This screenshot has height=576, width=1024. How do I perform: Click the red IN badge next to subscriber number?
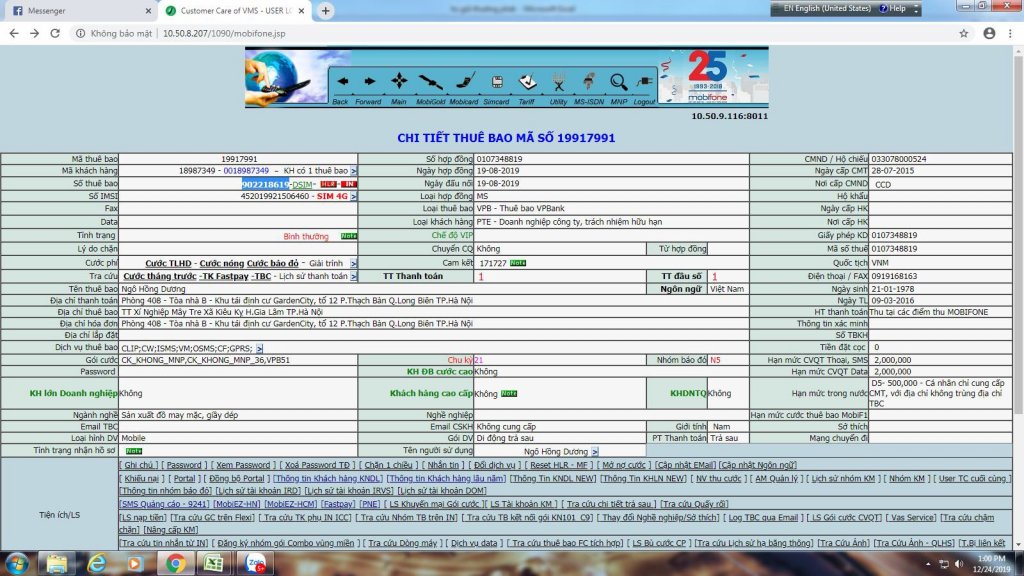point(349,185)
